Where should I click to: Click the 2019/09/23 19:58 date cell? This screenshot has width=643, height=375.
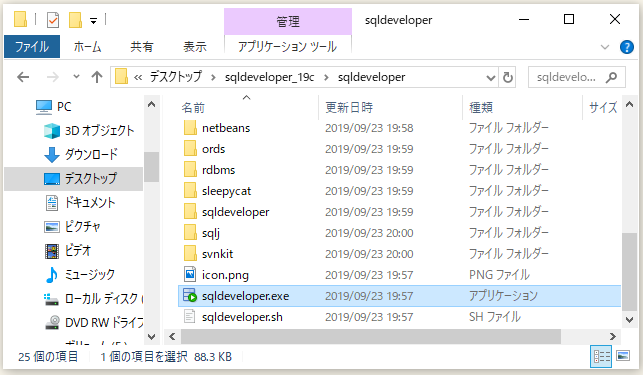(369, 128)
